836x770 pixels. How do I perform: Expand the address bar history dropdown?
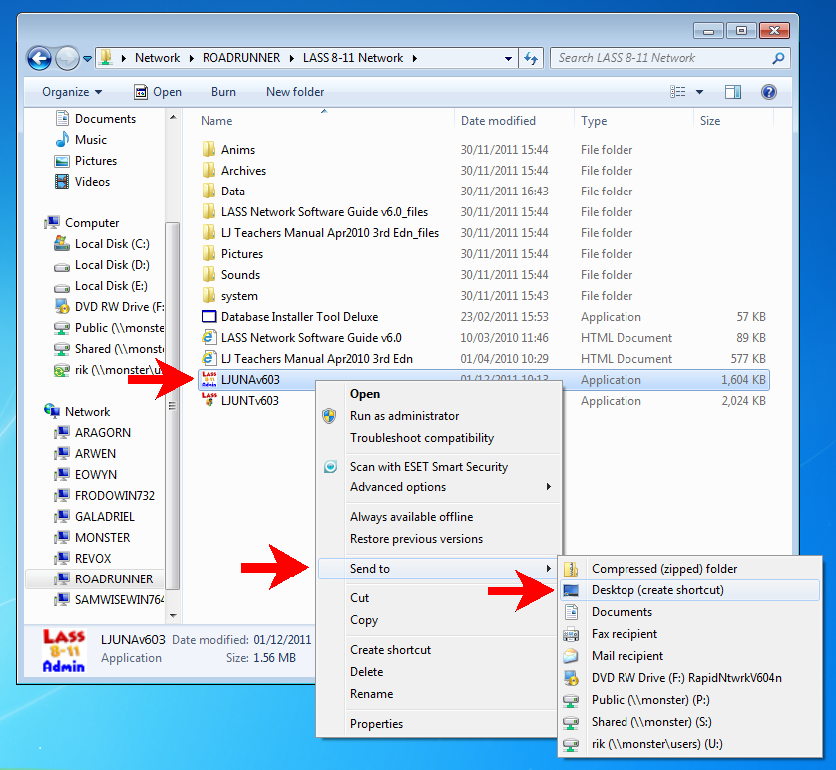click(508, 59)
